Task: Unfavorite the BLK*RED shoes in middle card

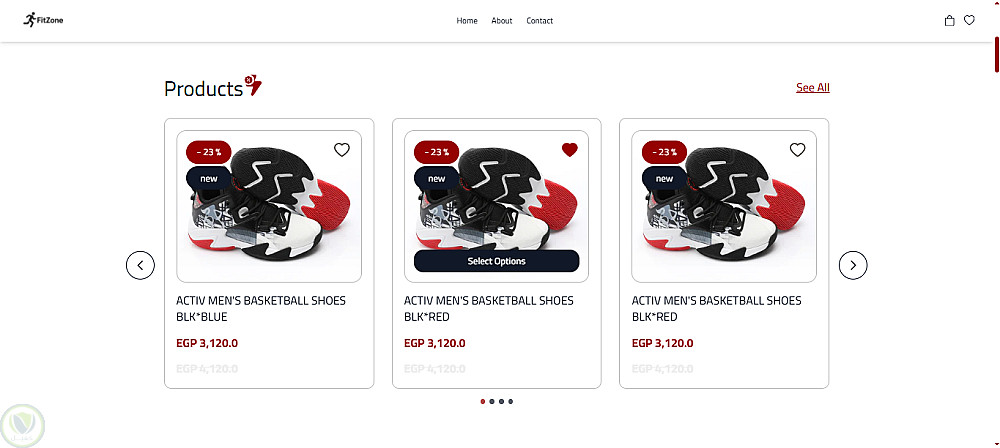Action: pyautogui.click(x=570, y=150)
